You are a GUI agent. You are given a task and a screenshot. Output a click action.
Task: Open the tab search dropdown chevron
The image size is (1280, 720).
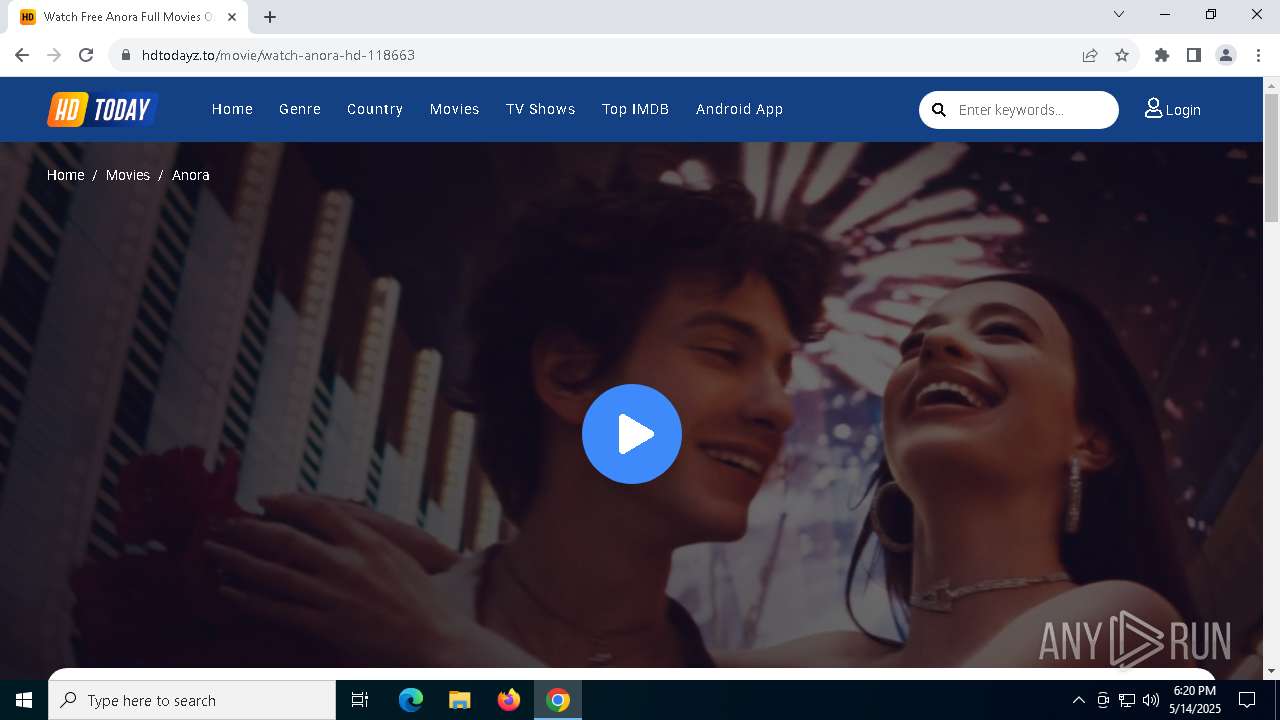pos(1119,14)
